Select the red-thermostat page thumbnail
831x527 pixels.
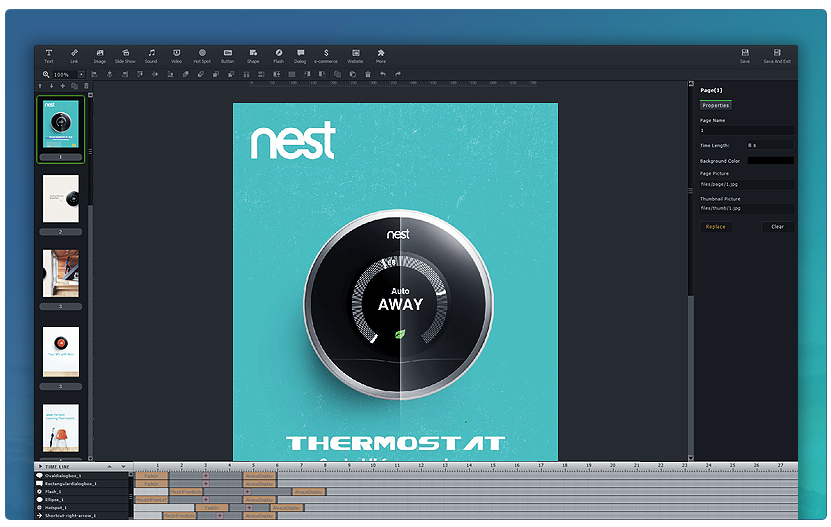[x=60, y=352]
